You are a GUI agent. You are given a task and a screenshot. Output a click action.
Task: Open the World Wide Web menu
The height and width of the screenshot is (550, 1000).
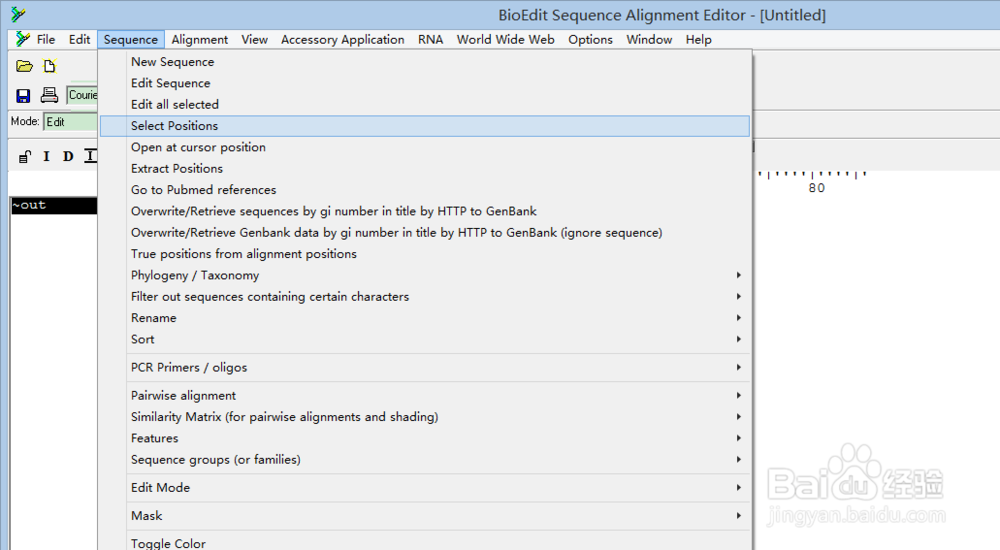505,40
